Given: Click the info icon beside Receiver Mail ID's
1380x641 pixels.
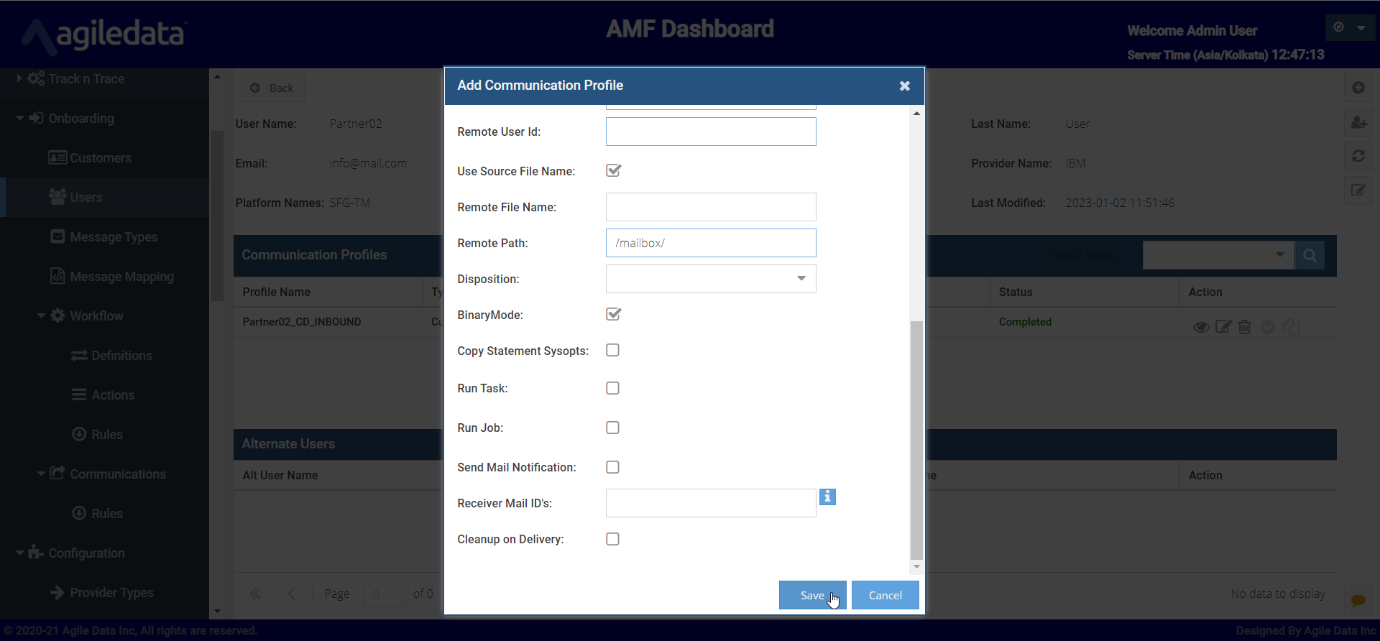Looking at the screenshot, I should pyautogui.click(x=827, y=496).
